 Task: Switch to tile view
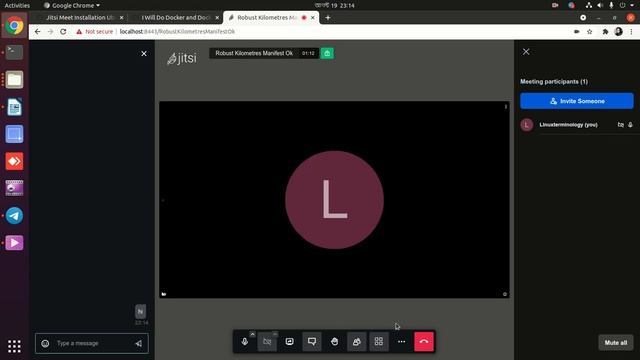(x=379, y=342)
